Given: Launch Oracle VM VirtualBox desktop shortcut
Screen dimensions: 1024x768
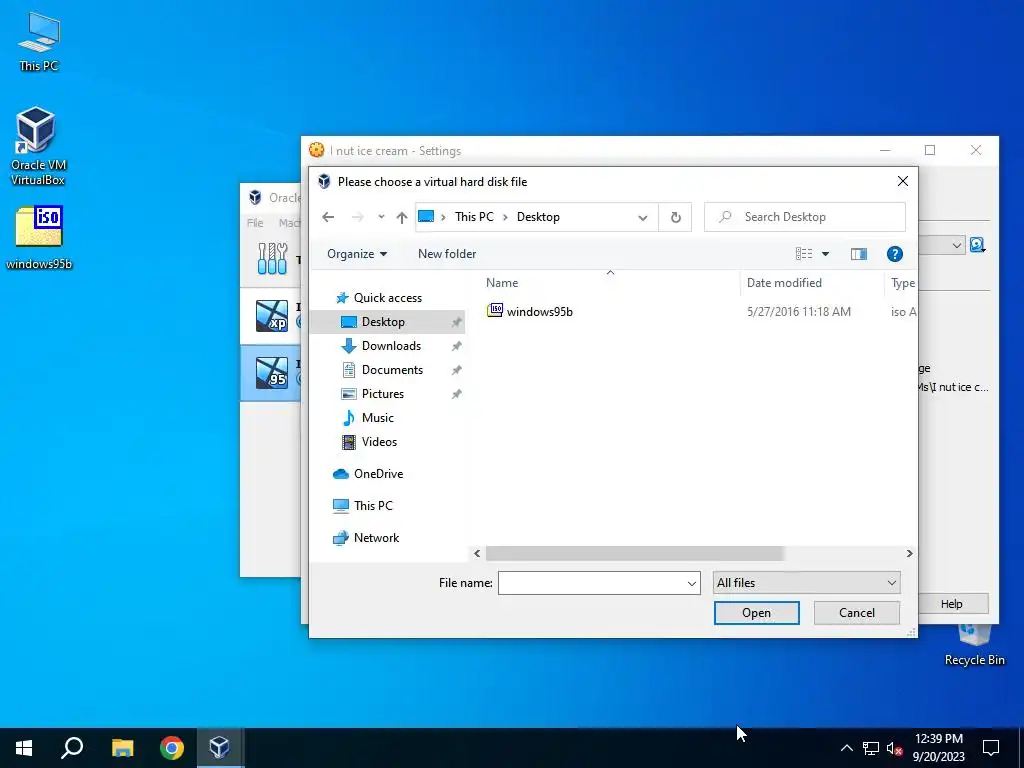Looking at the screenshot, I should coord(38,146).
